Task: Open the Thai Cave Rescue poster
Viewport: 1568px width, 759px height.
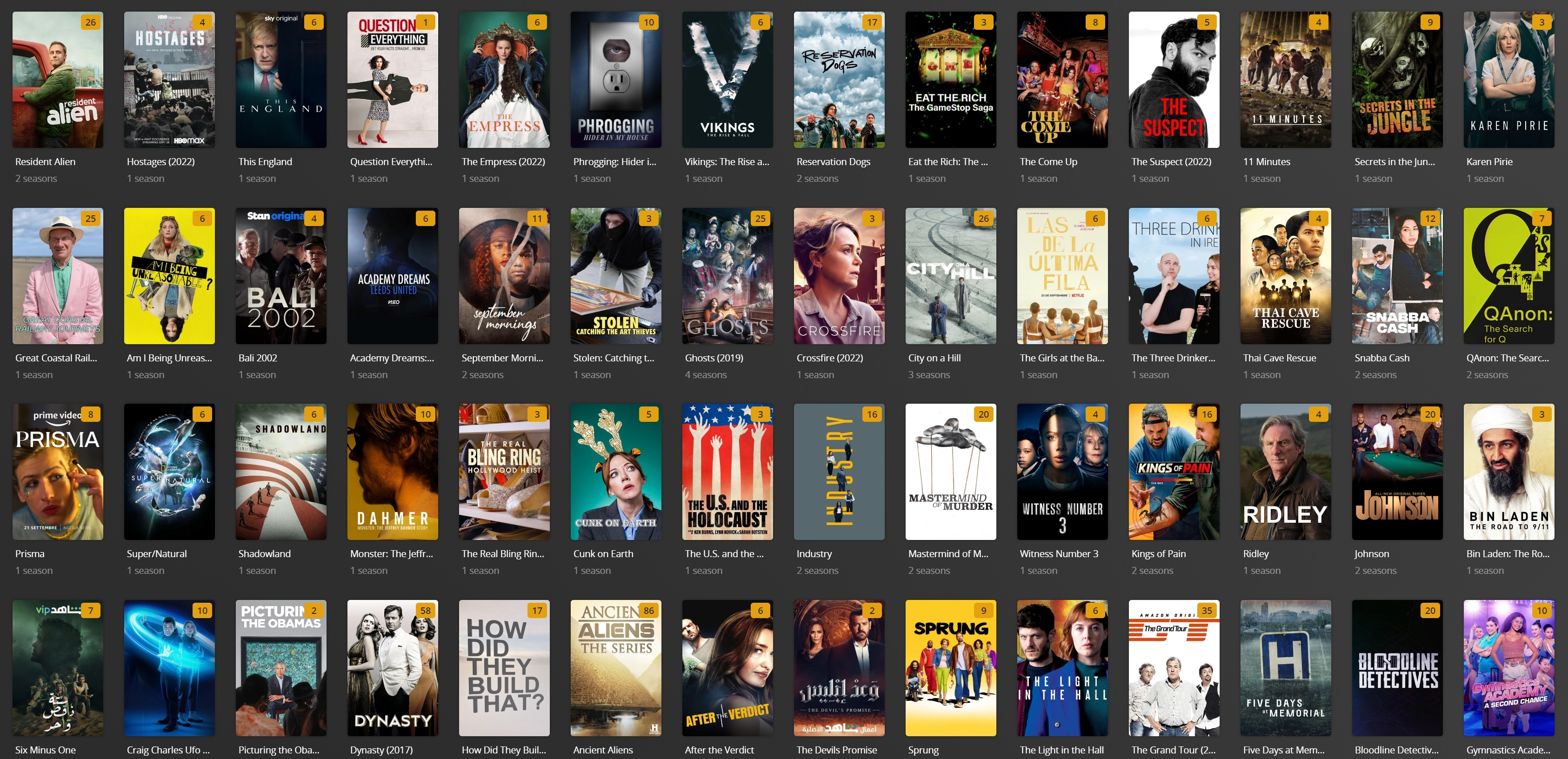Action: tap(1286, 276)
